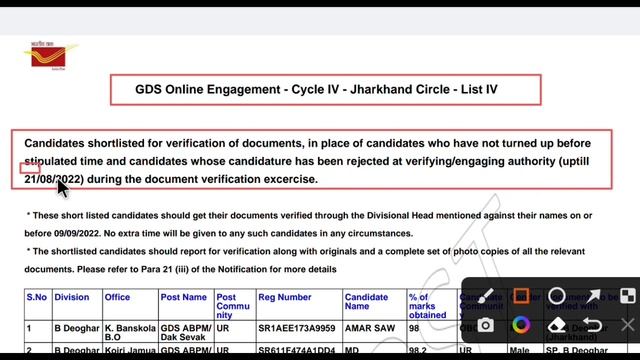Click 'GDS ABPM/ Dak Sevak' in row 1
The width and height of the screenshot is (640, 360).
(186, 333)
